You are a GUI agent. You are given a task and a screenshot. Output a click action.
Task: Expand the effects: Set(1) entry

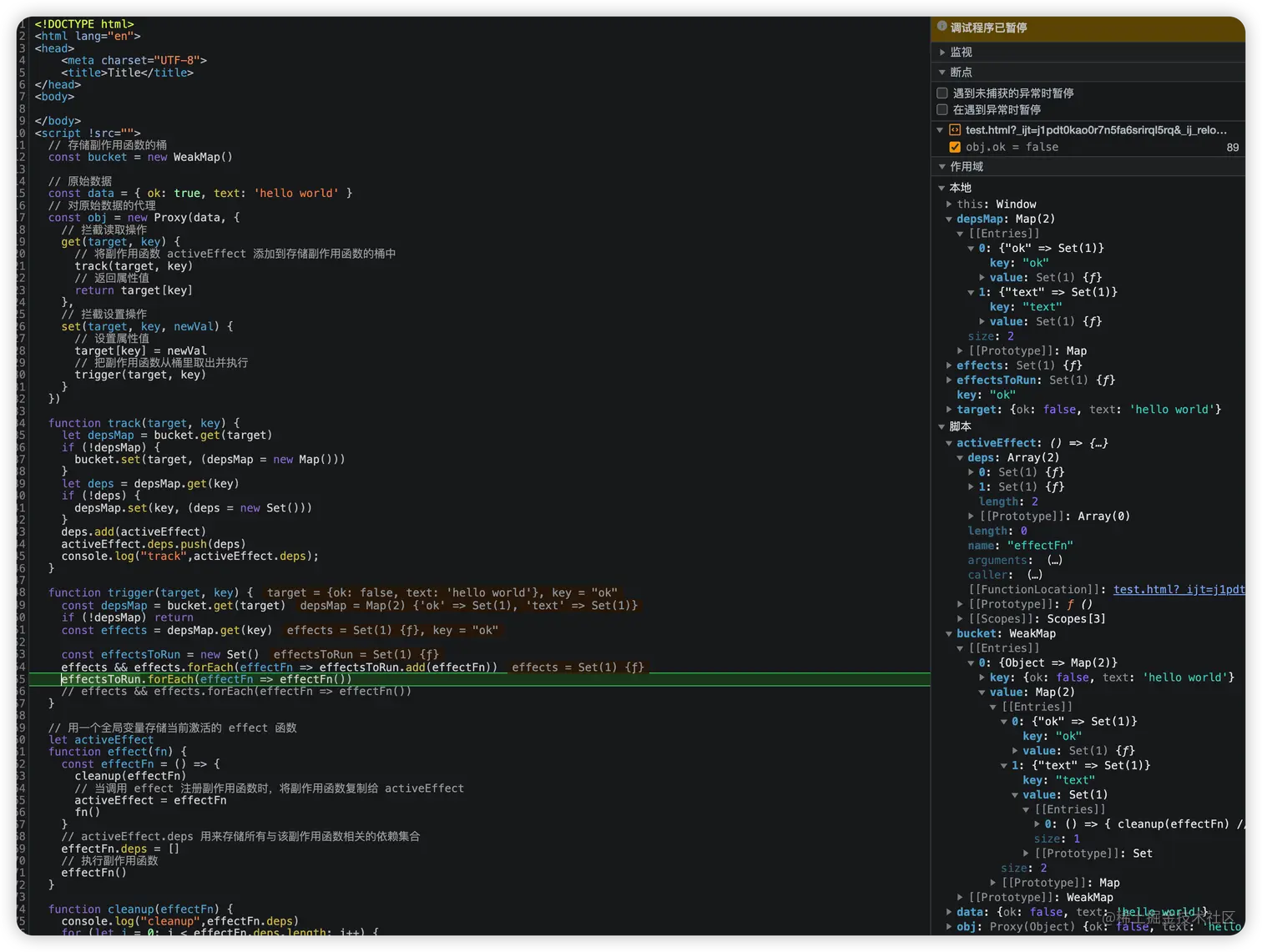tap(949, 365)
